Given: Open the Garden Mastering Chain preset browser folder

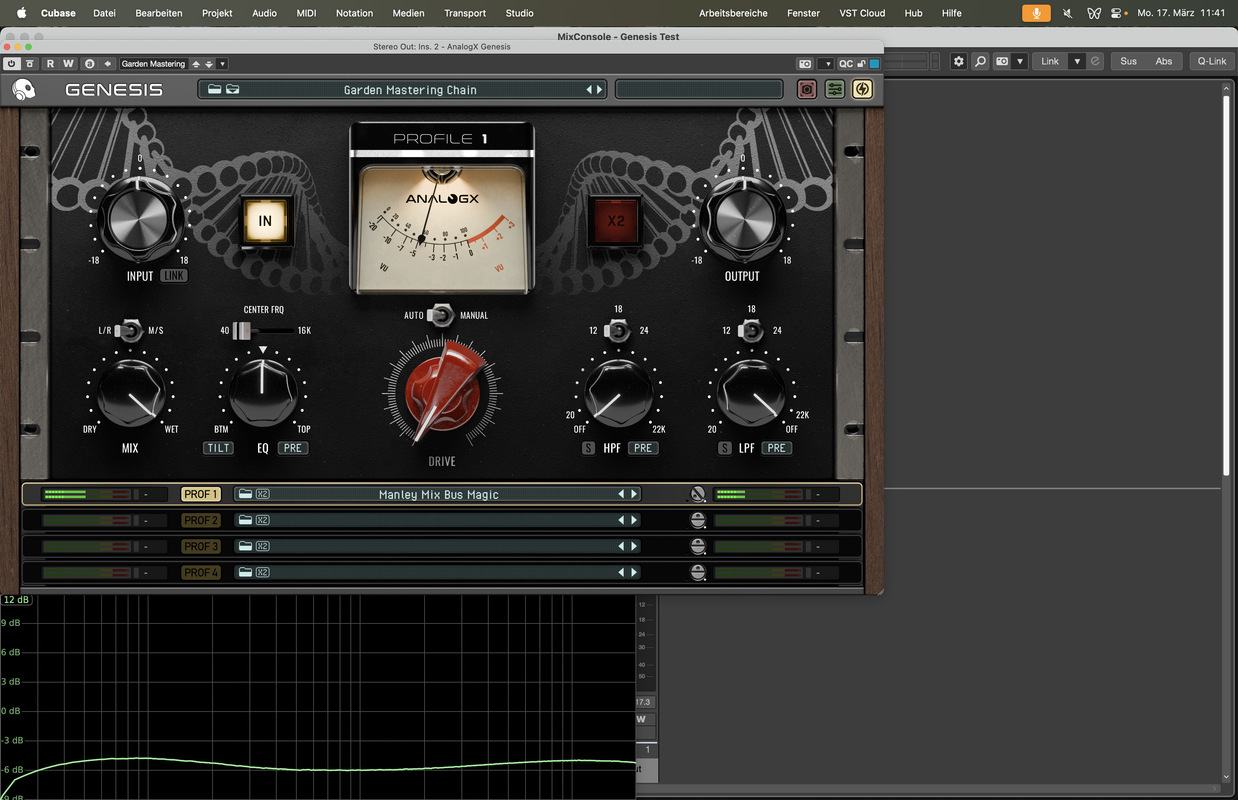Looking at the screenshot, I should tap(214, 90).
